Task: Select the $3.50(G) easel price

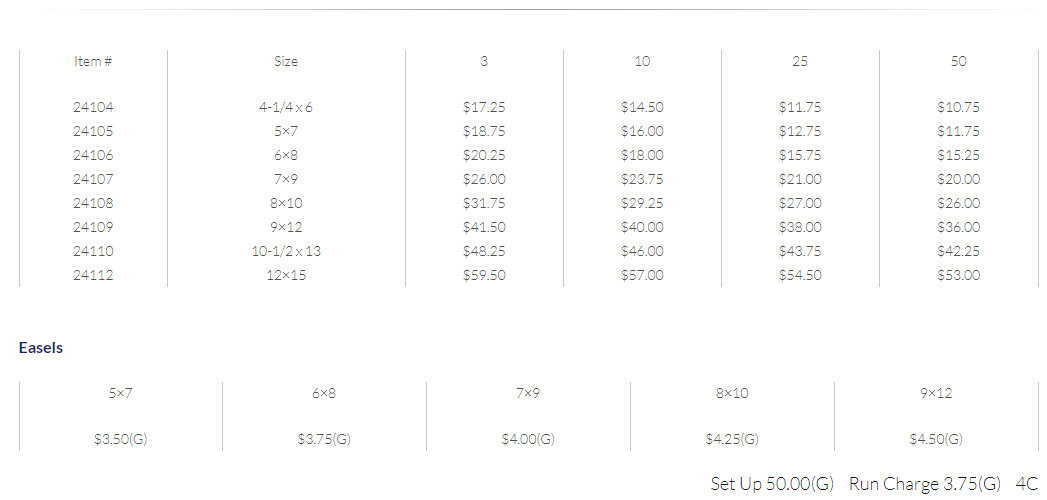Action: 121,439
